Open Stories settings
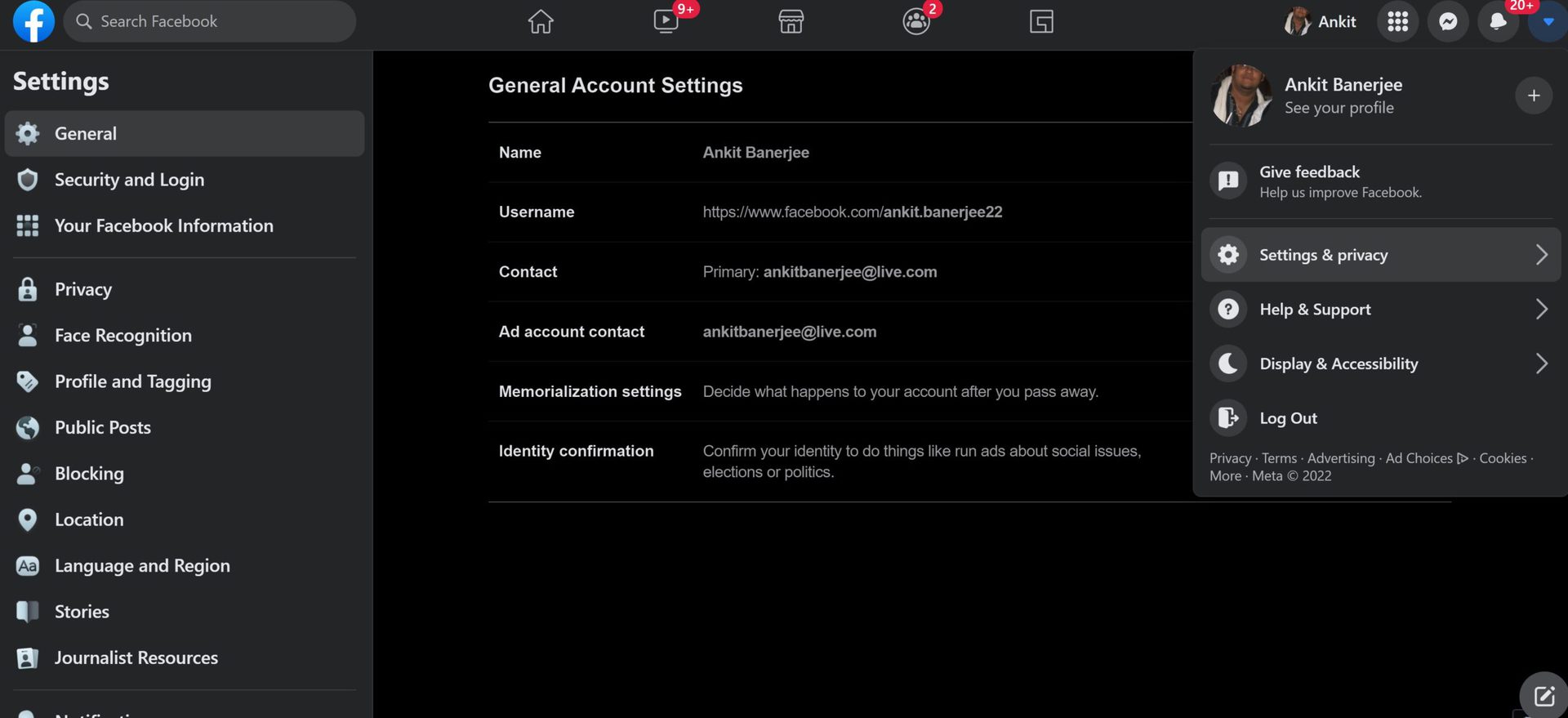1568x718 pixels. click(185, 612)
